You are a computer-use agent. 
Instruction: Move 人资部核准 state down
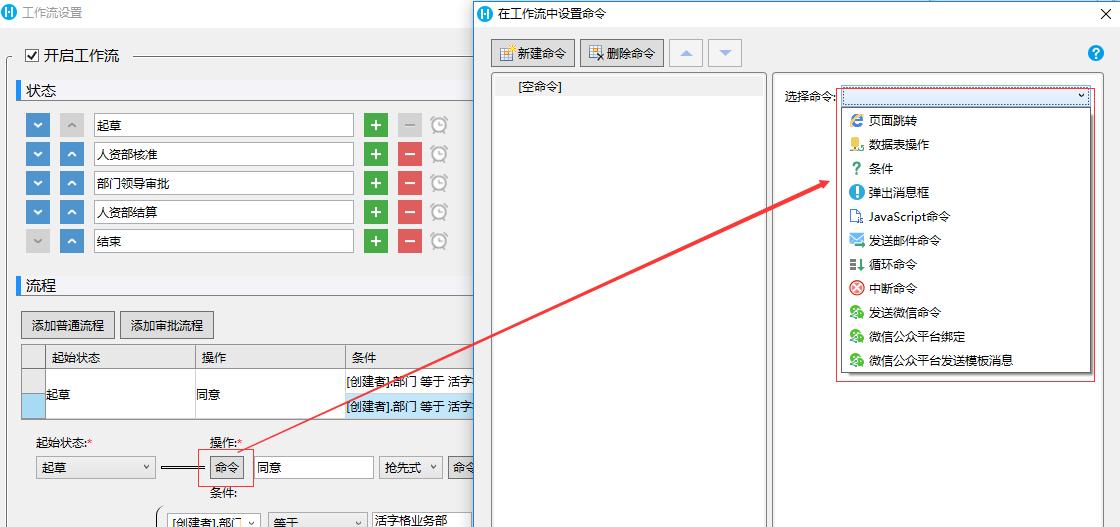pos(38,154)
